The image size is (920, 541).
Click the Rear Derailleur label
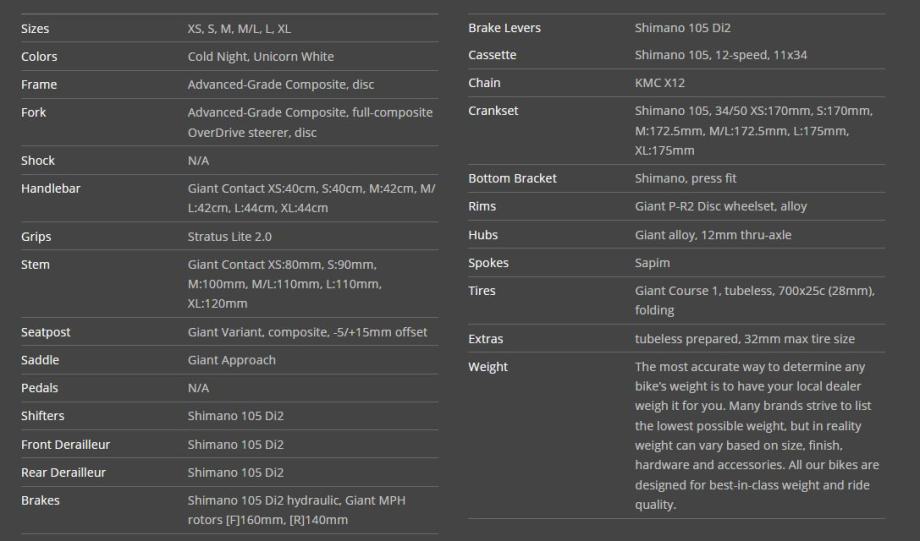point(63,472)
